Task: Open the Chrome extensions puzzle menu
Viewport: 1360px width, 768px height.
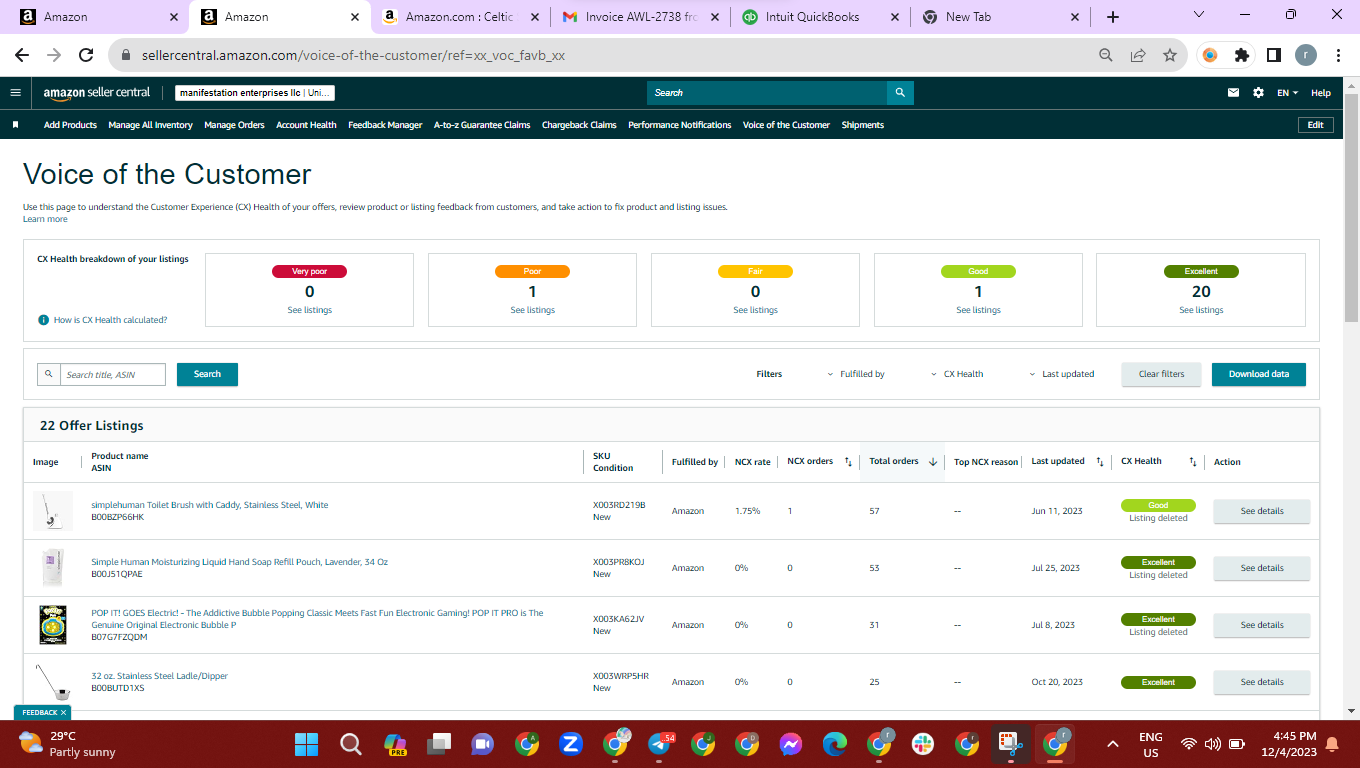Action: coord(1242,55)
